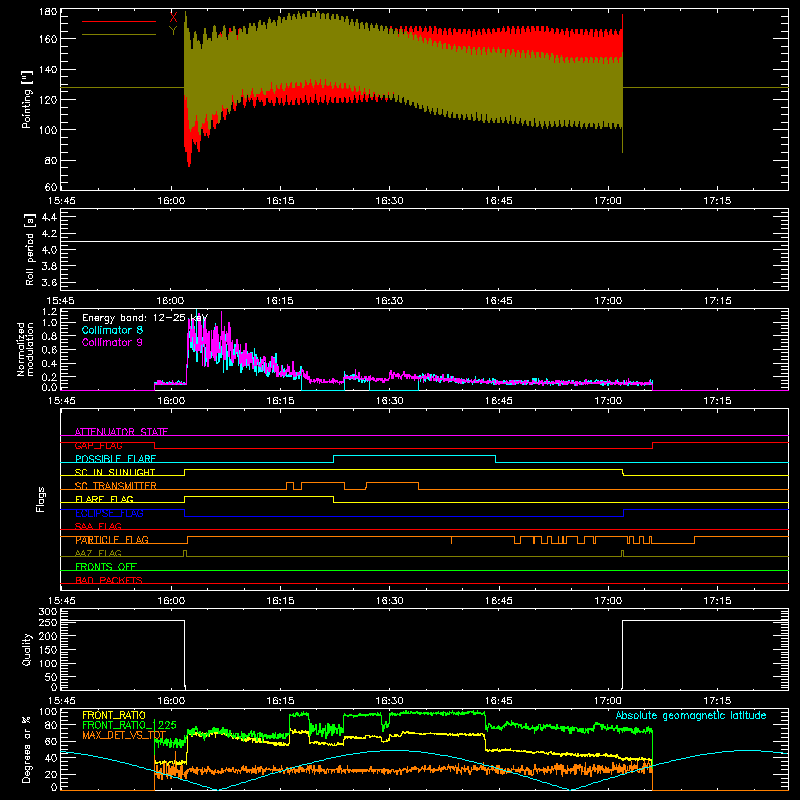The width and height of the screenshot is (800, 800).
Task: Click the yellow FLARE_FLAG label
Action: (104, 499)
